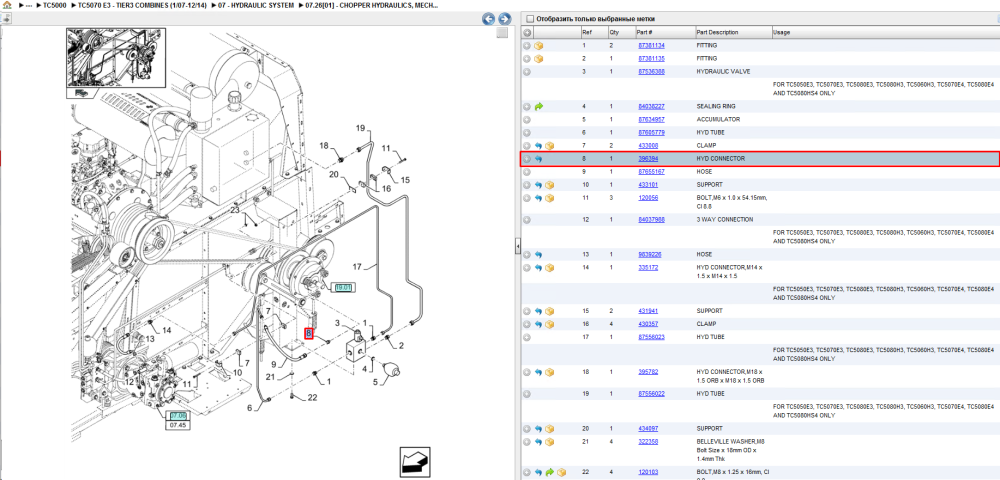
Task: Select the ACCUMULATOR description text
Action: pyautogui.click(x=718, y=119)
